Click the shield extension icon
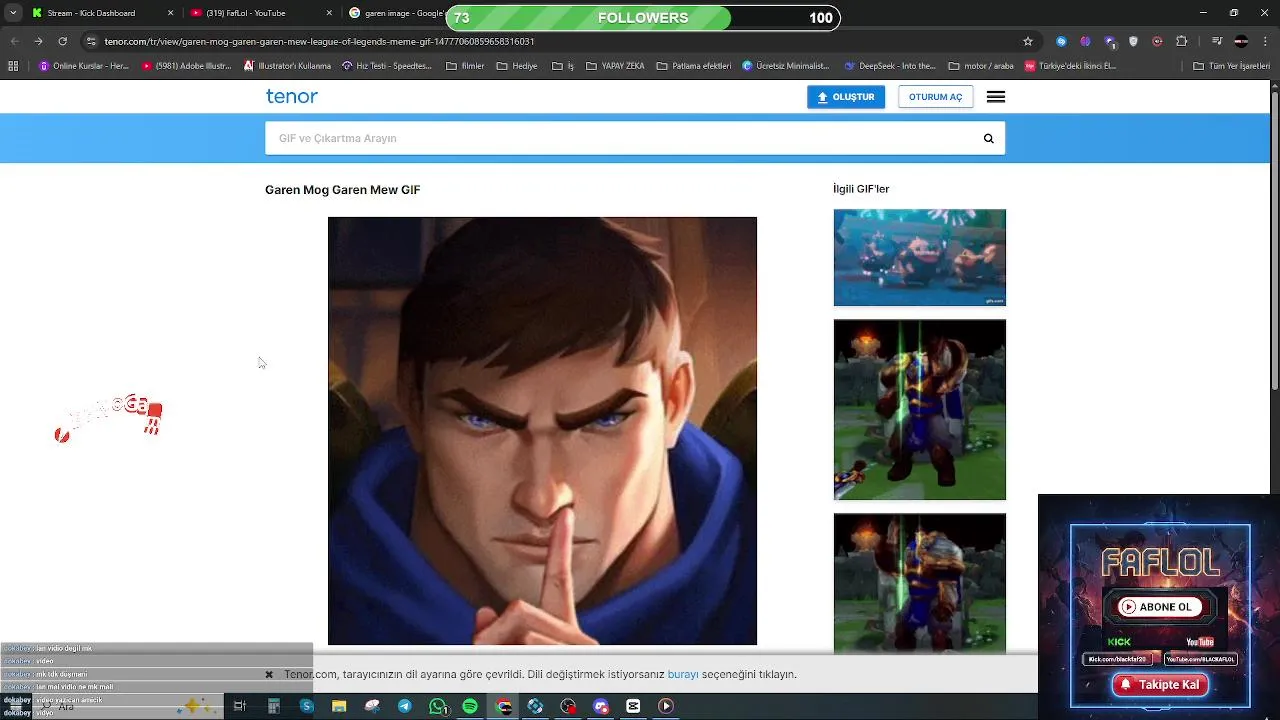Viewport: 1280px width, 720px height. pyautogui.click(x=1133, y=41)
